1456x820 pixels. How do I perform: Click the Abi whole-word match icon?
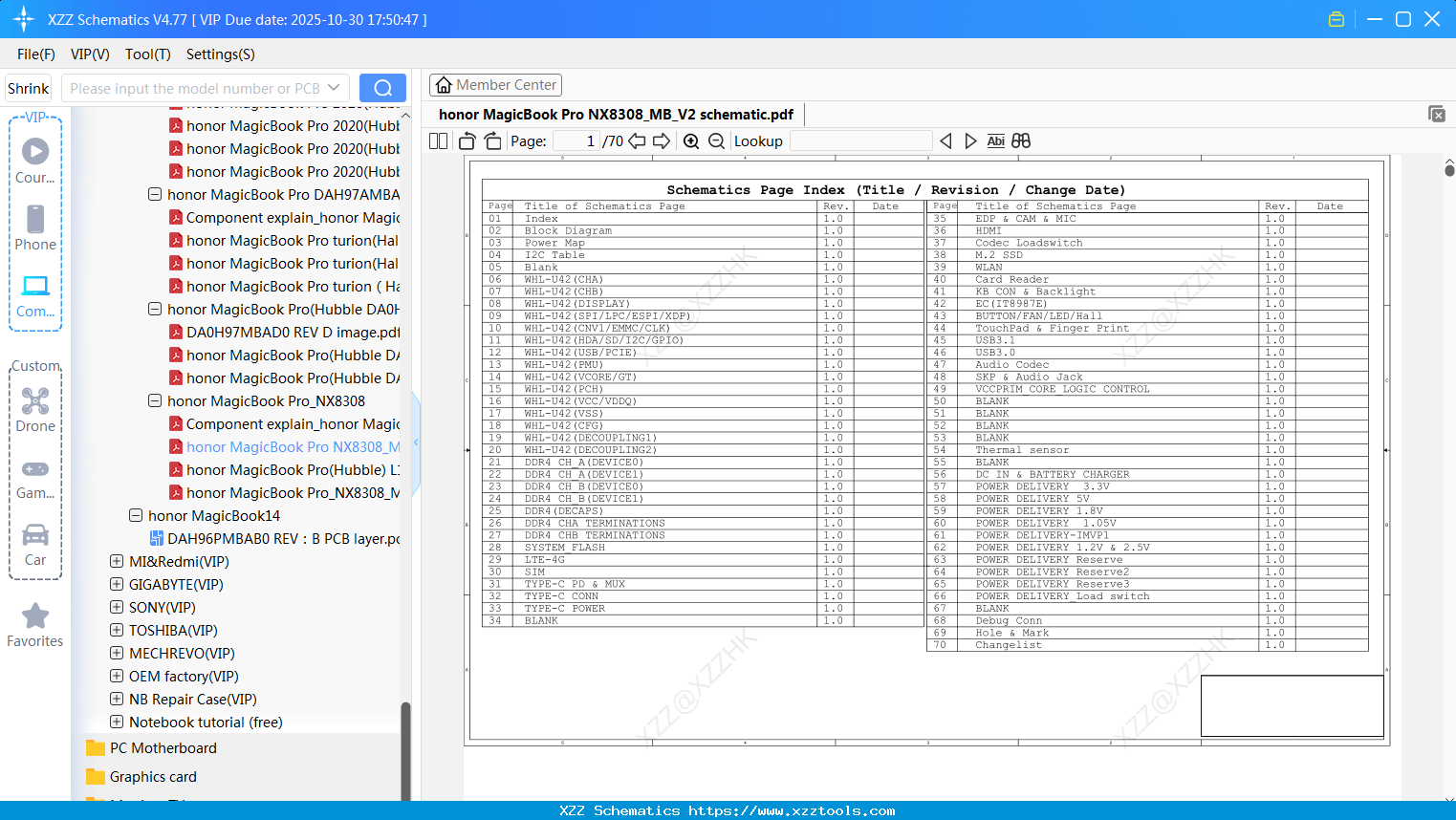click(x=995, y=141)
